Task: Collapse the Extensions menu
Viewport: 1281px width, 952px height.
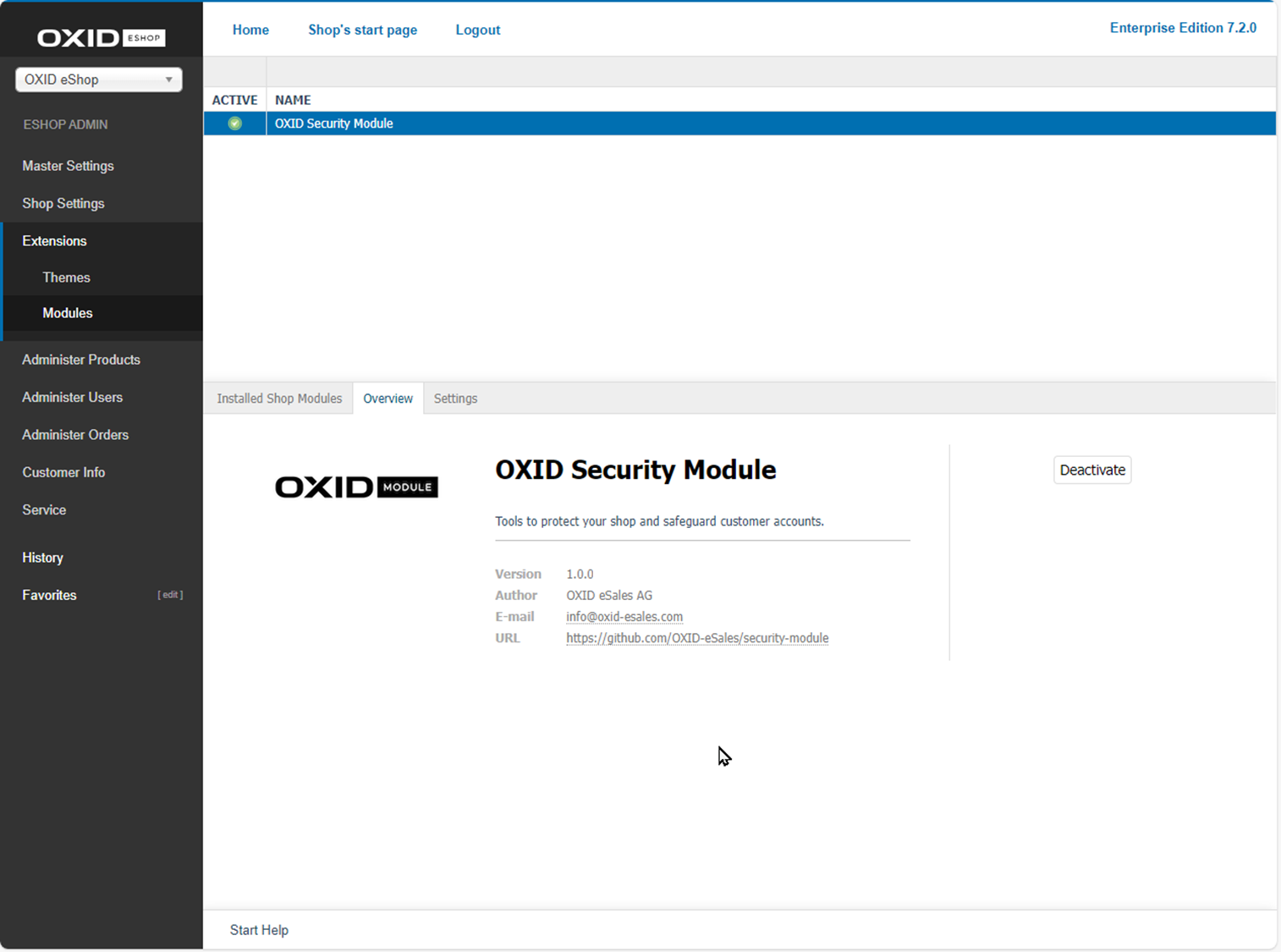Action: pos(54,241)
